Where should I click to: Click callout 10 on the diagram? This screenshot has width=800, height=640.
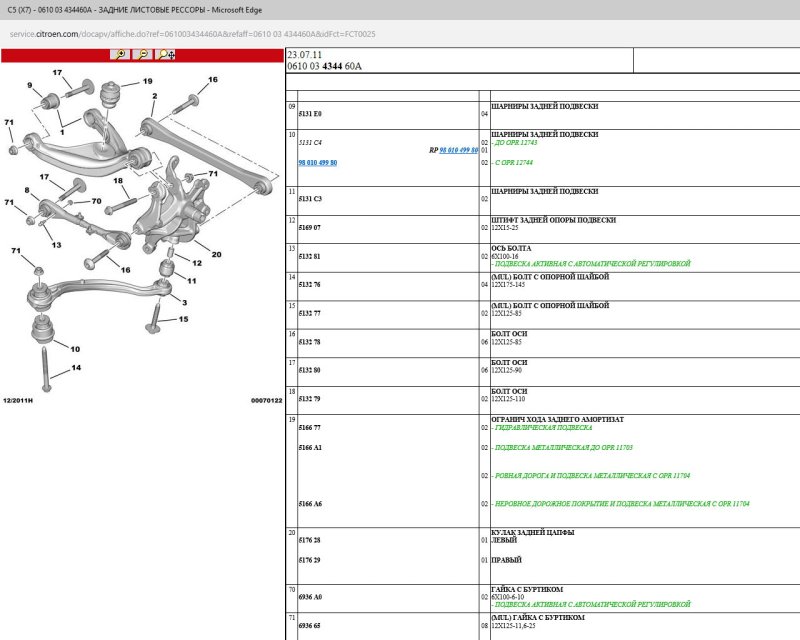(x=75, y=349)
